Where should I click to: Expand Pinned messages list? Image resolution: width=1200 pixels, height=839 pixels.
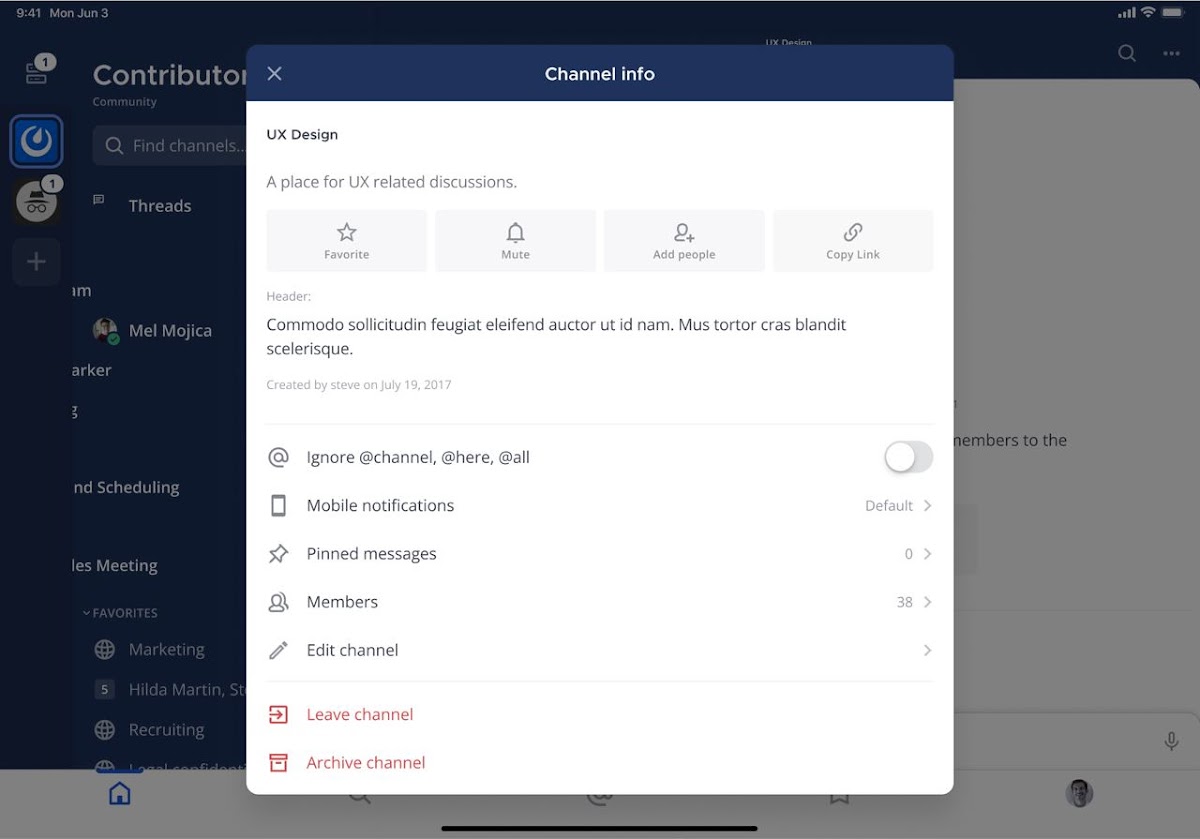[x=599, y=554]
